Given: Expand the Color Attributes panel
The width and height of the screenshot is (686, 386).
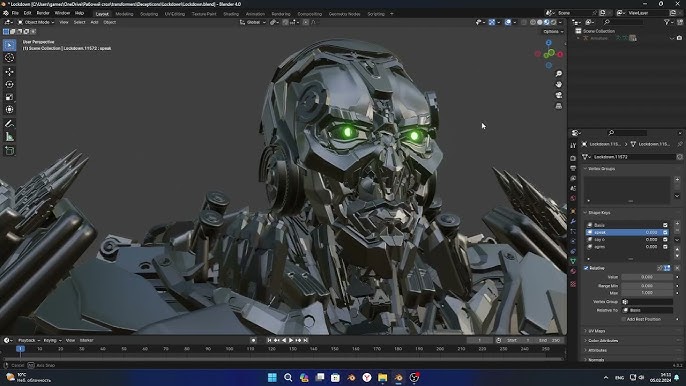Looking at the screenshot, I should pyautogui.click(x=603, y=340).
